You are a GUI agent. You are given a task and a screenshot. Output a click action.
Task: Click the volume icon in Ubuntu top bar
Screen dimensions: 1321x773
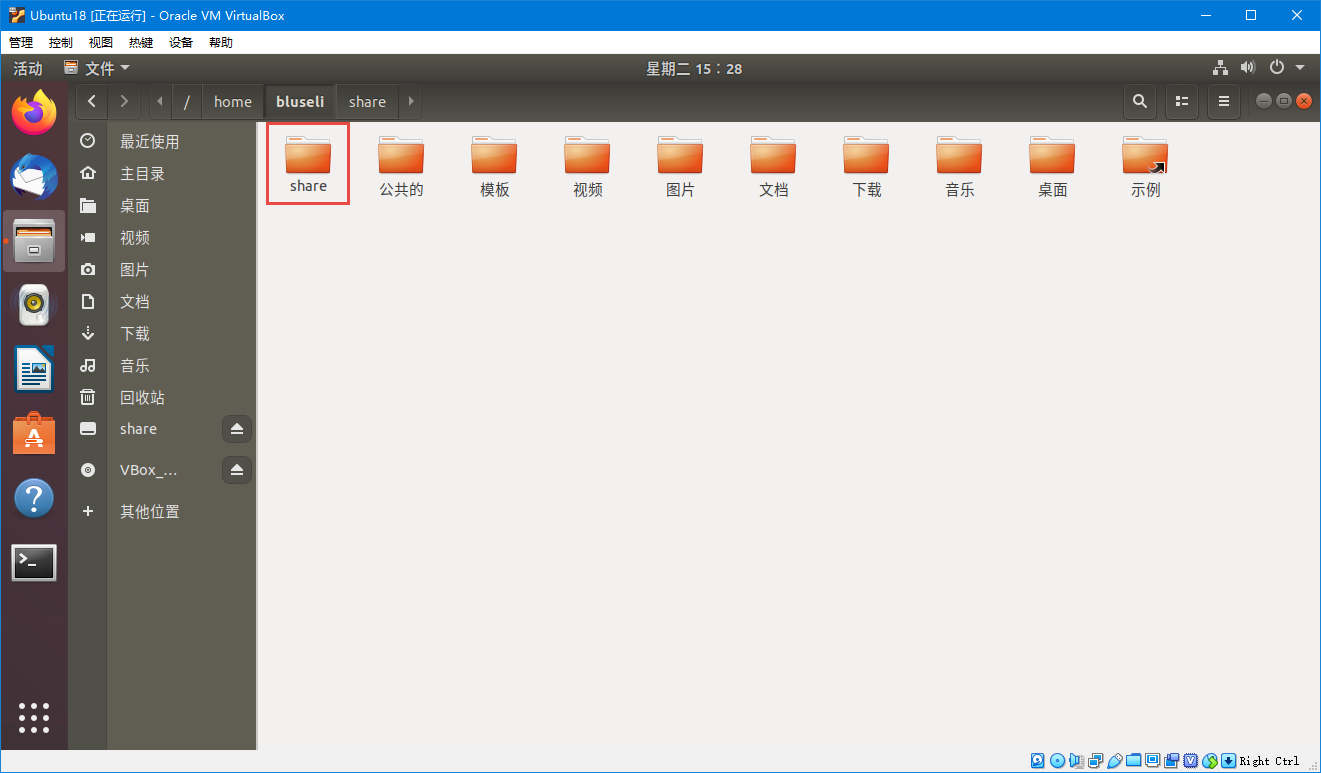click(x=1248, y=68)
